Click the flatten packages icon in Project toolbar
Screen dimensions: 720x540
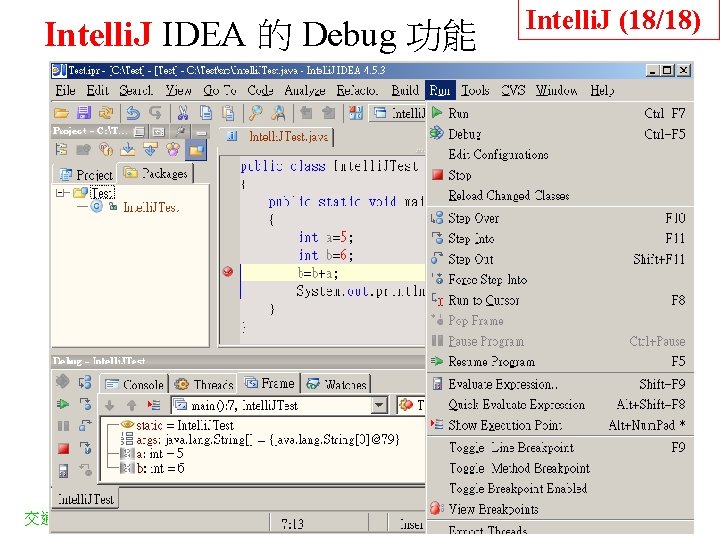62,150
